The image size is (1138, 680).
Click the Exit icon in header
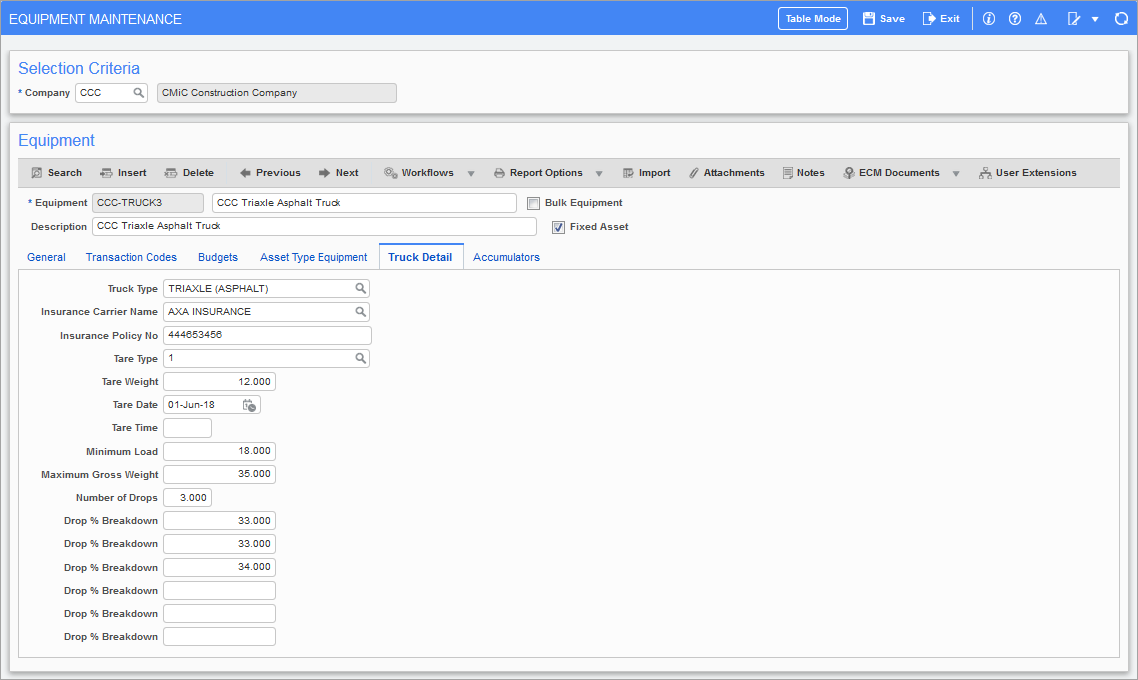coord(929,19)
